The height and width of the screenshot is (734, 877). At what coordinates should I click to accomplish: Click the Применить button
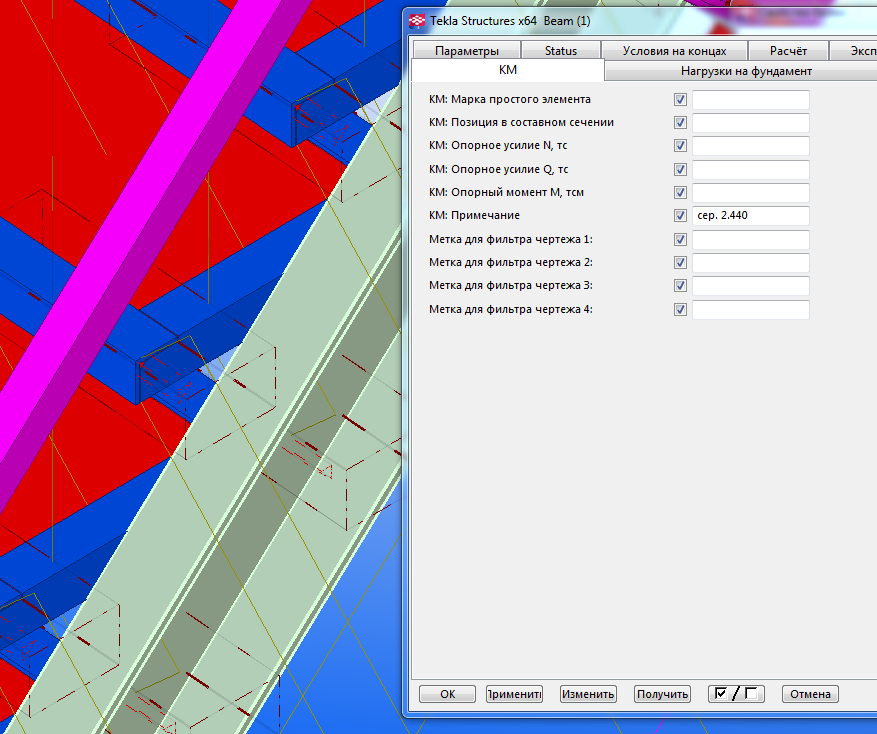pos(514,694)
